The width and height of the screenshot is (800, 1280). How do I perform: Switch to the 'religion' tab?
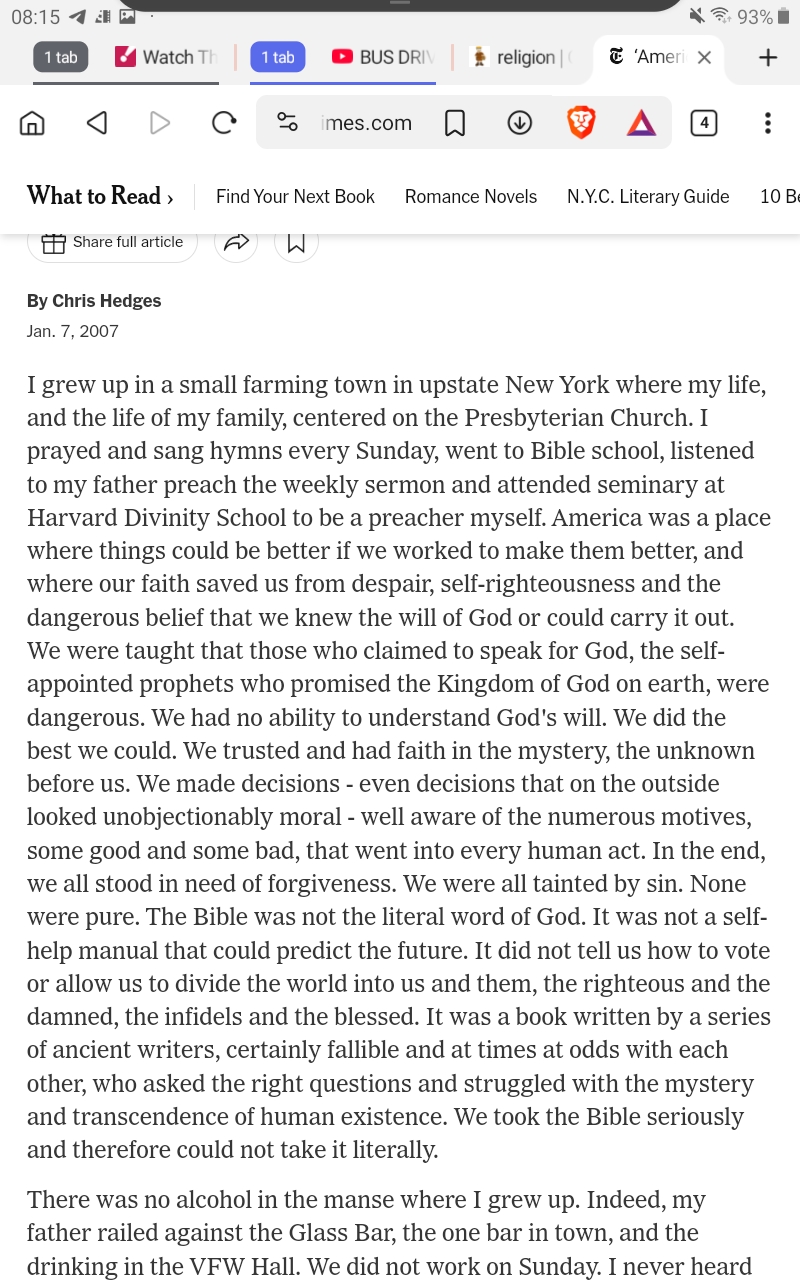521,57
